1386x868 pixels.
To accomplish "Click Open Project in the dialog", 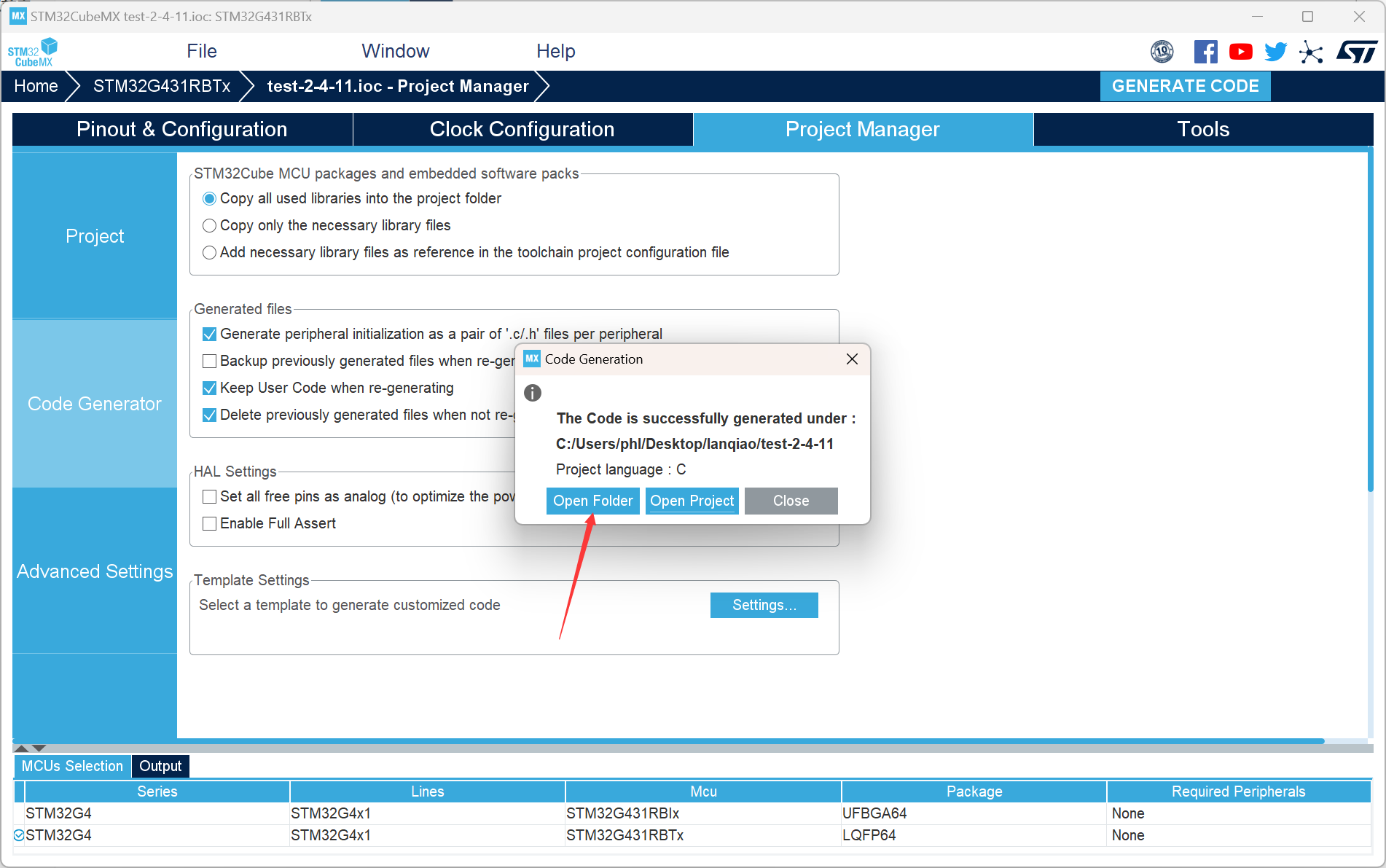I will coord(692,501).
